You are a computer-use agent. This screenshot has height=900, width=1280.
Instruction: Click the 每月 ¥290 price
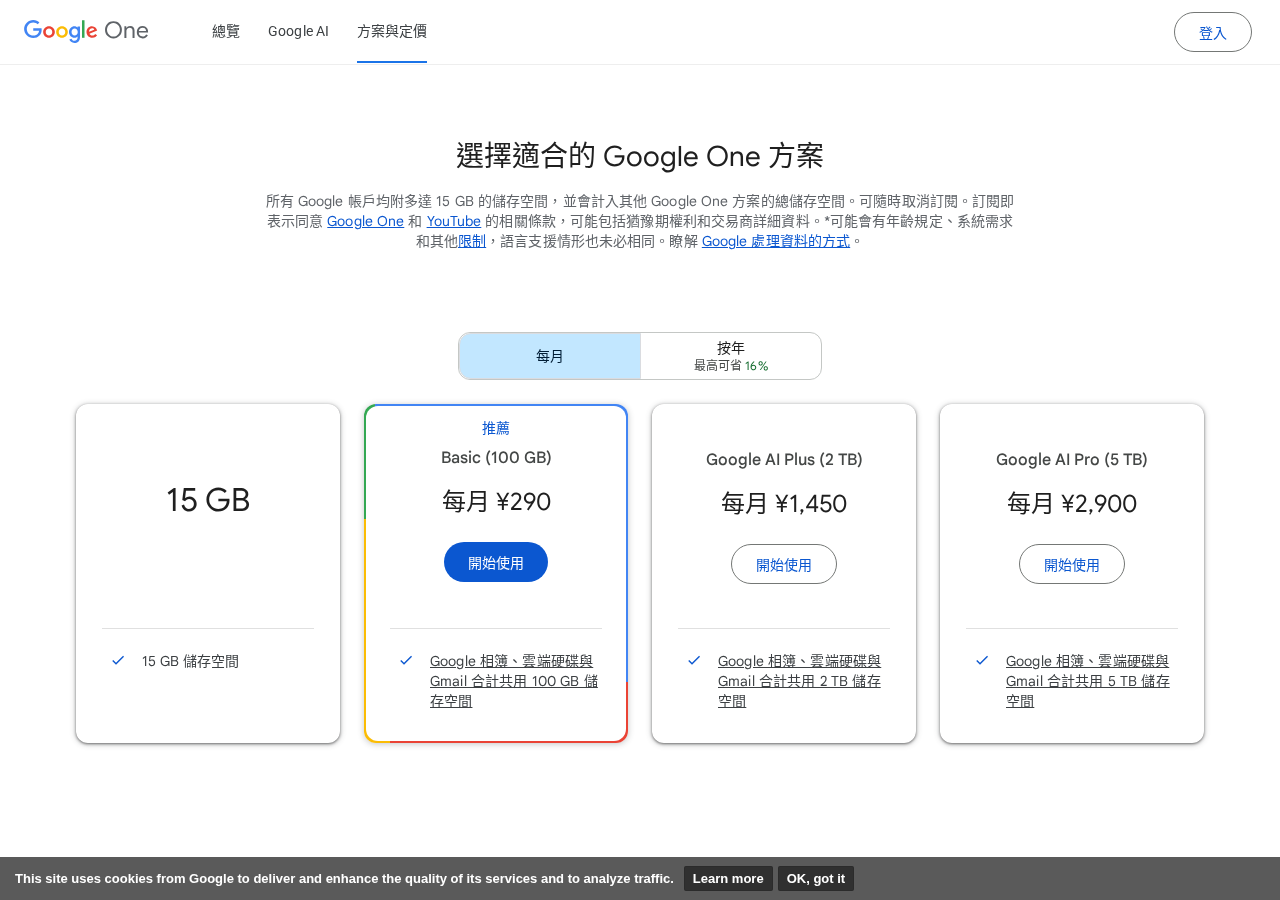click(496, 501)
